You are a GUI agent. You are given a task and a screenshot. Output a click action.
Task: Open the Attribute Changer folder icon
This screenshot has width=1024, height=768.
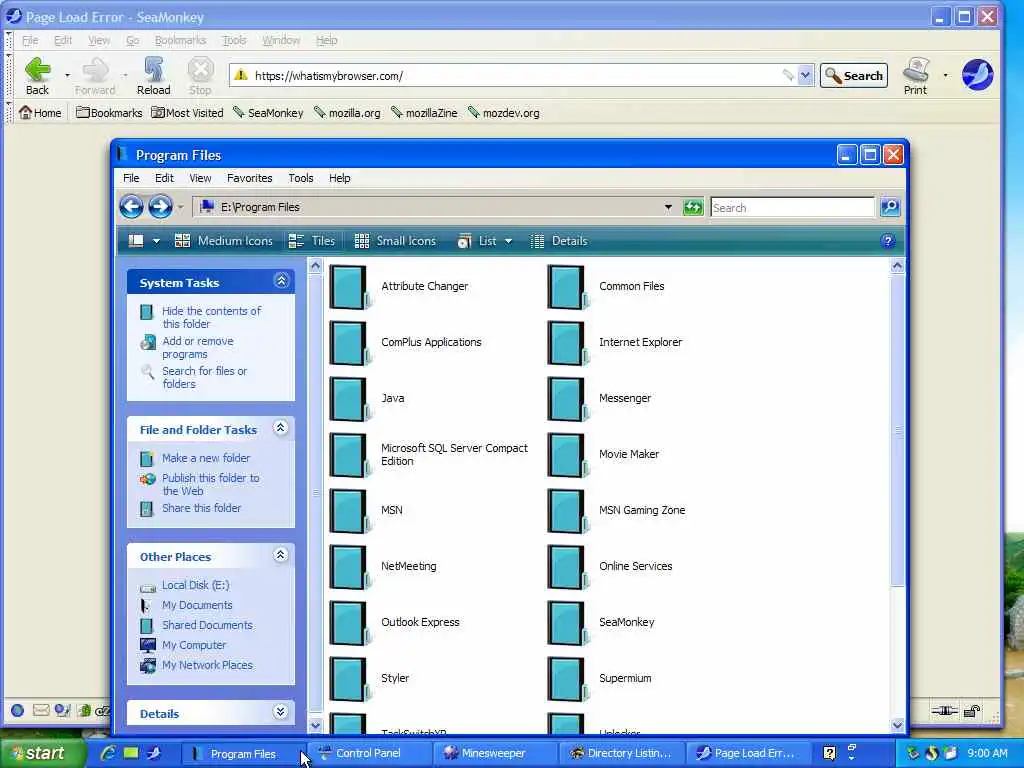tap(348, 287)
